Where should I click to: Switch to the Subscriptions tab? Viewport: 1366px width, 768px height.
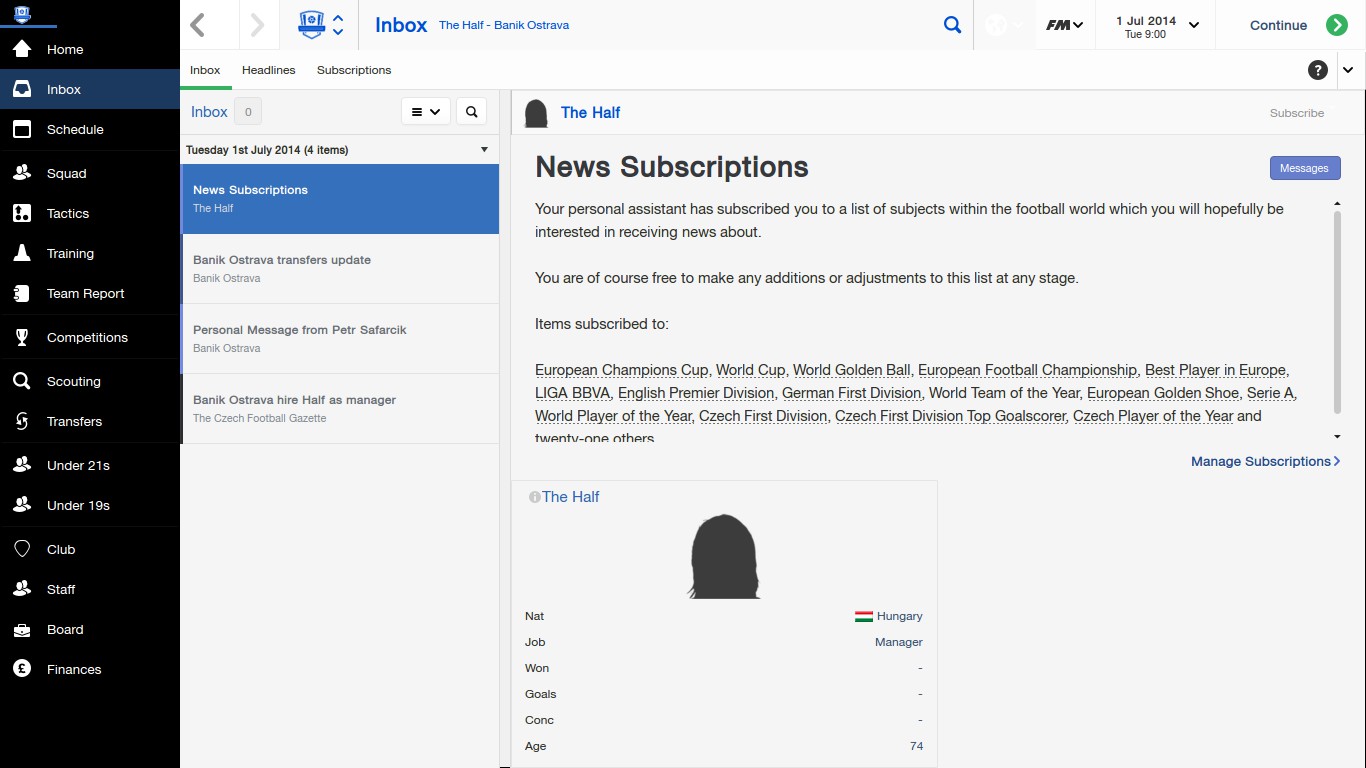click(354, 70)
